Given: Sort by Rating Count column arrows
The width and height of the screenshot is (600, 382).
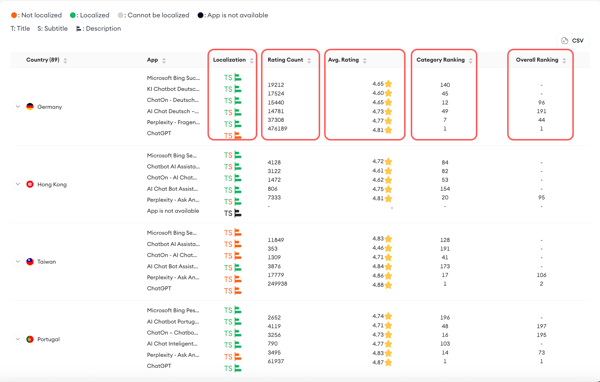Looking at the screenshot, I should pos(309,60).
